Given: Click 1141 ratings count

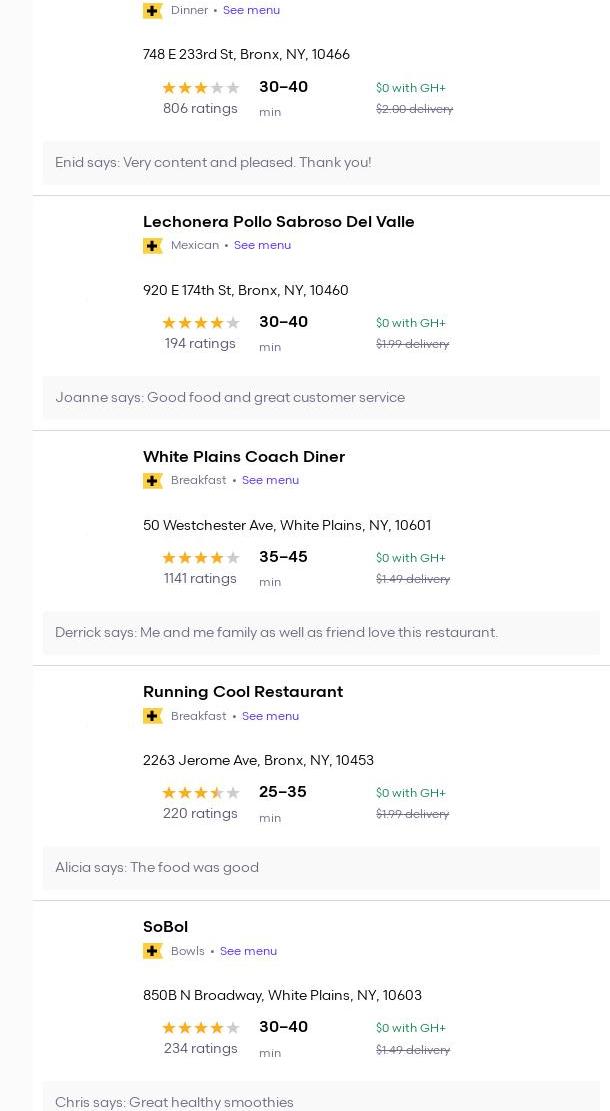Looking at the screenshot, I should (200, 579).
